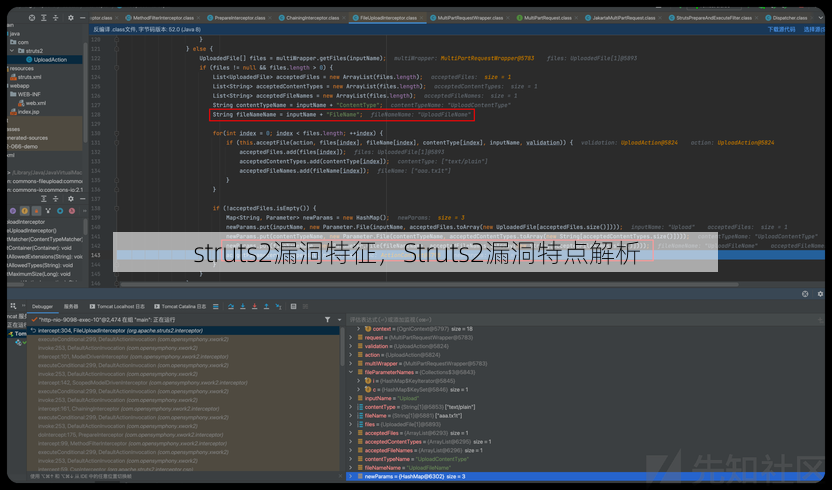Click the Project panel settings gear icon
832x490 pixels.
pyautogui.click(x=71, y=18)
